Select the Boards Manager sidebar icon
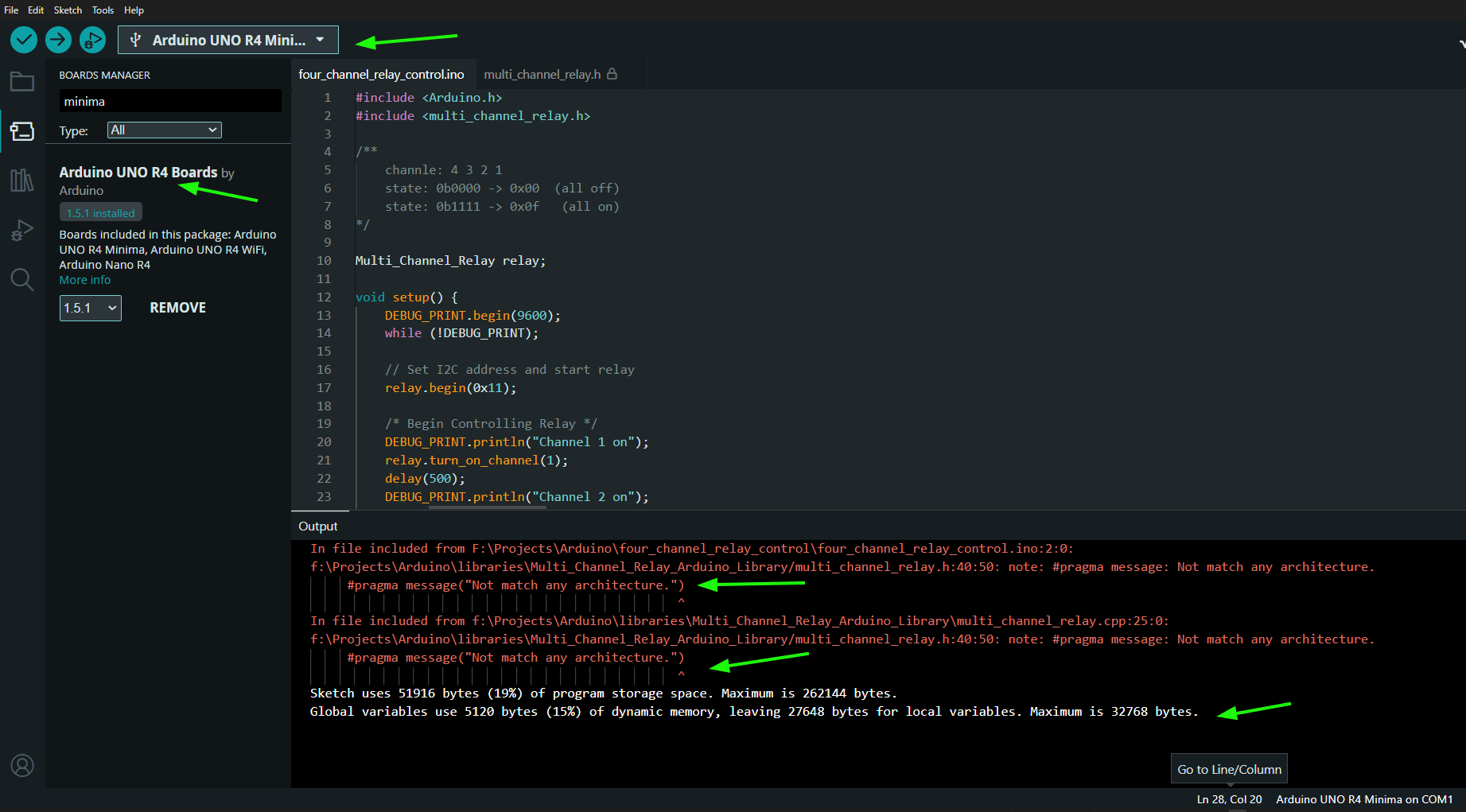 22,131
